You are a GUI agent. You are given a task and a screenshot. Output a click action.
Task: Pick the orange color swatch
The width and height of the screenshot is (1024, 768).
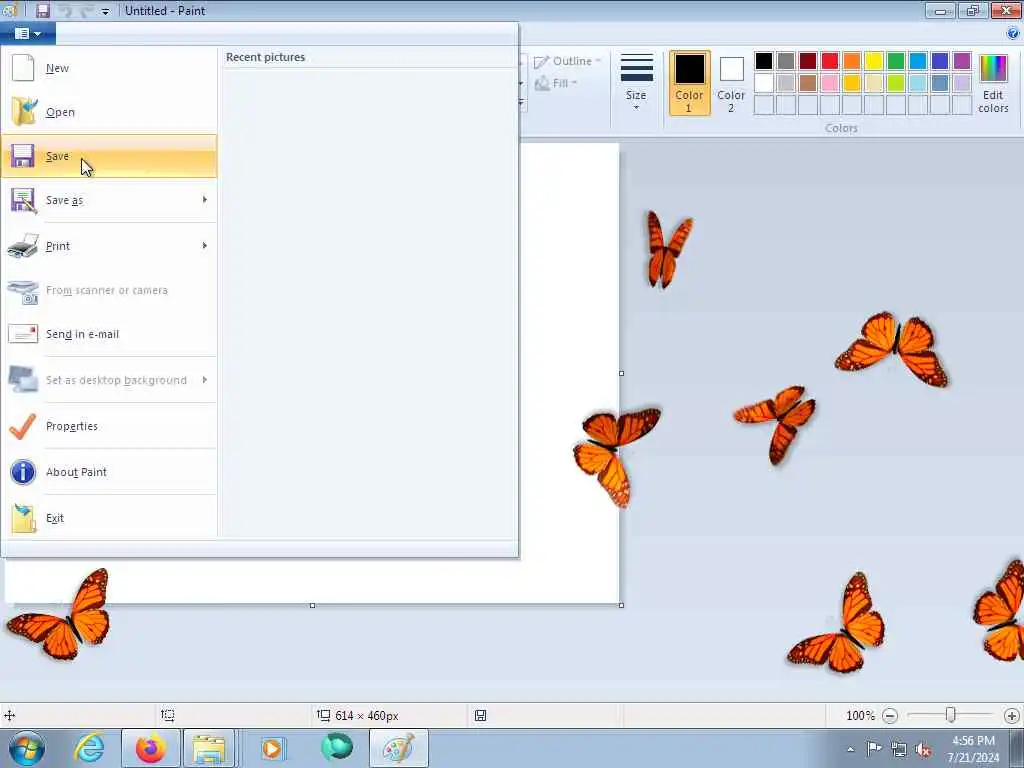[x=852, y=61]
